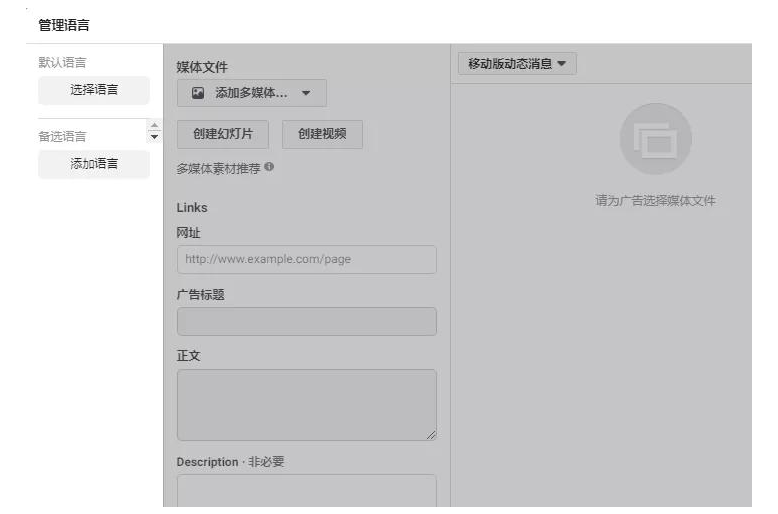The height and width of the screenshot is (514, 778).
Task: Click the 添加语言 button
Action: 94,164
